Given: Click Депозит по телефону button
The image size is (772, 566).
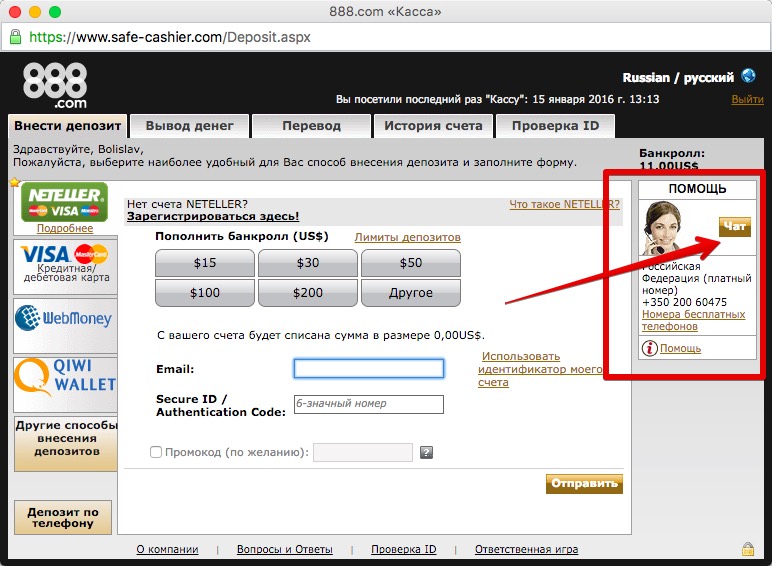Looking at the screenshot, I should click(63, 517).
